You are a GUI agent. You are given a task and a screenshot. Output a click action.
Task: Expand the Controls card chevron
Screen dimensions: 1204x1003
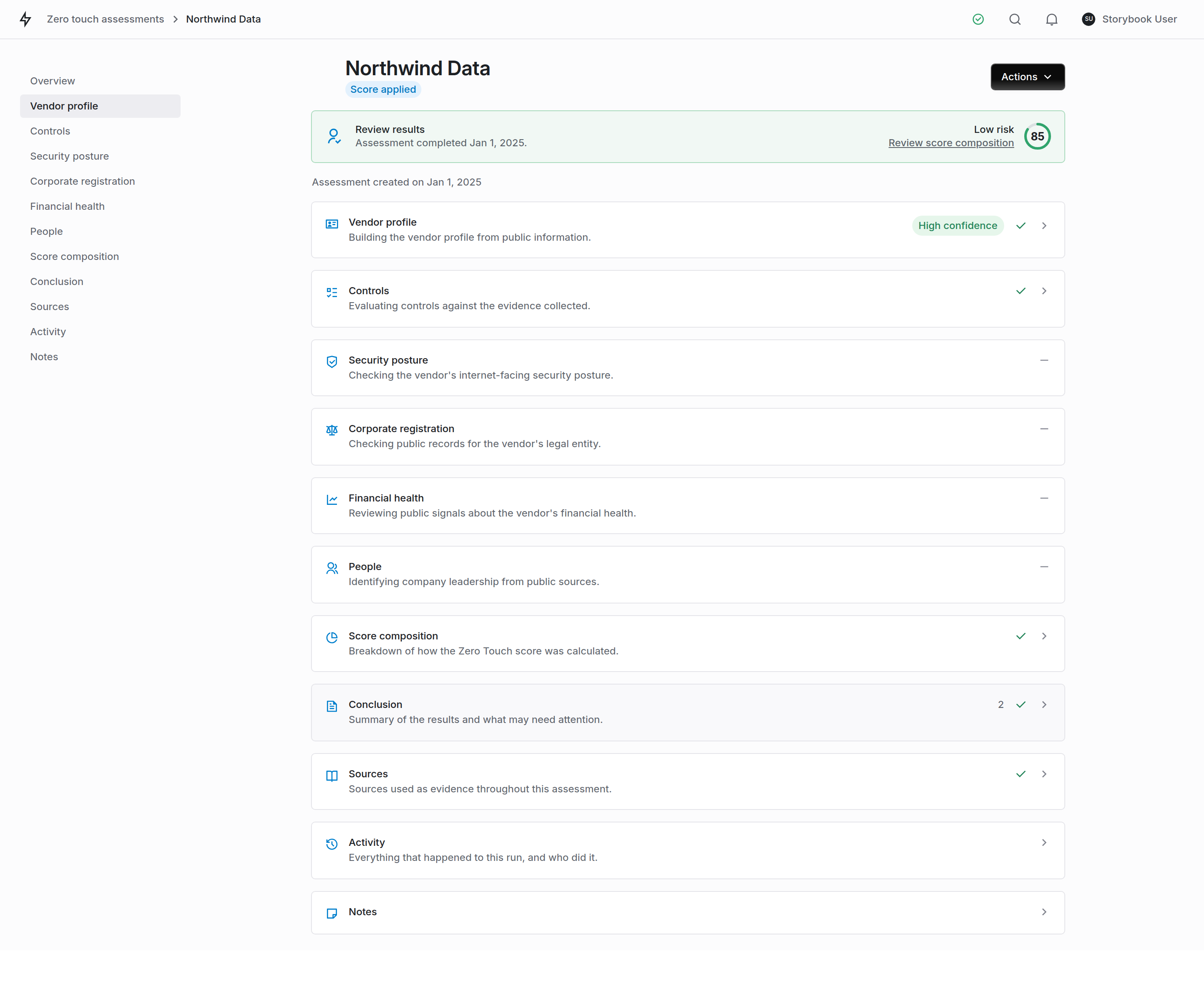click(1044, 291)
